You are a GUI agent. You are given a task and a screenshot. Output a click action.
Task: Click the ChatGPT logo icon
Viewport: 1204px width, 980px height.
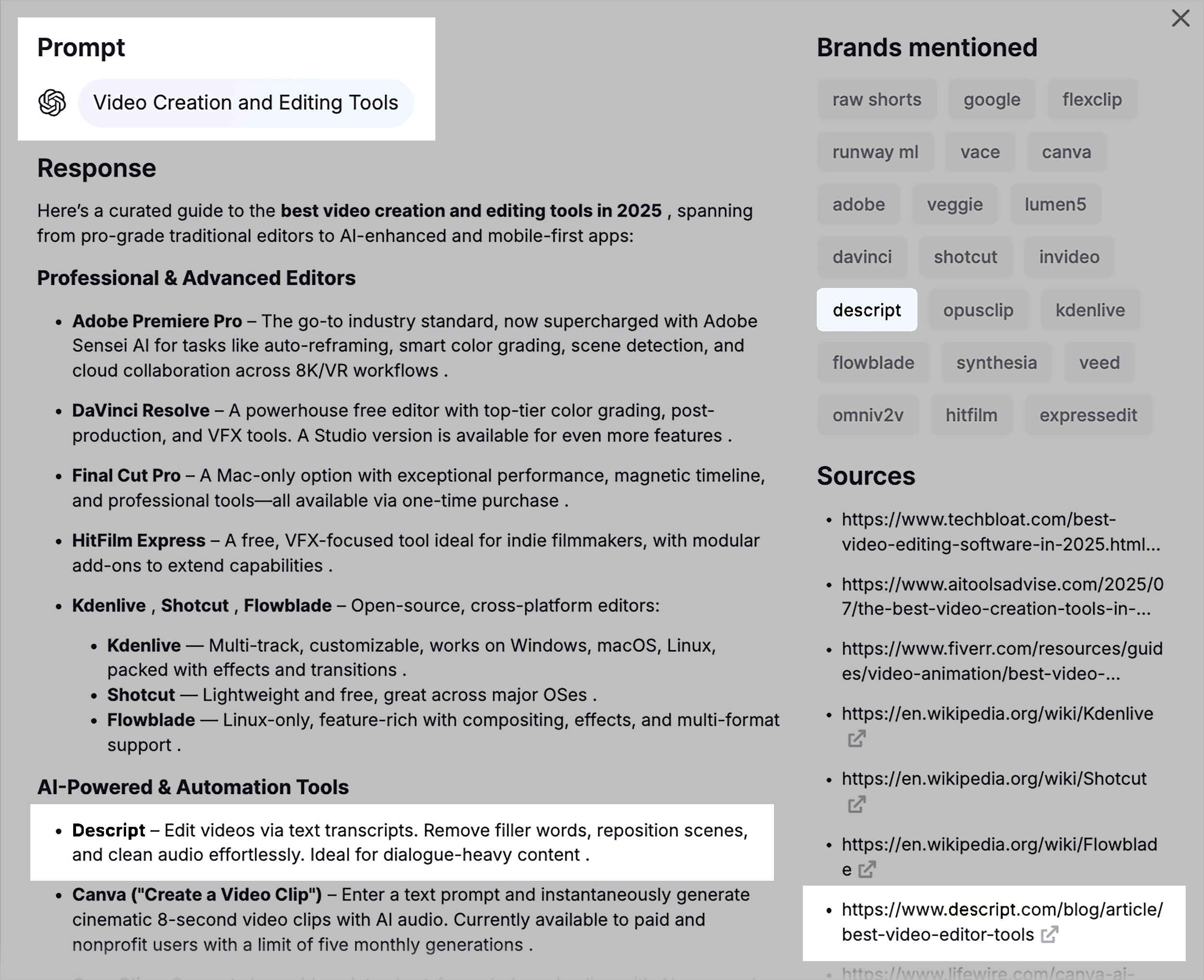click(52, 103)
